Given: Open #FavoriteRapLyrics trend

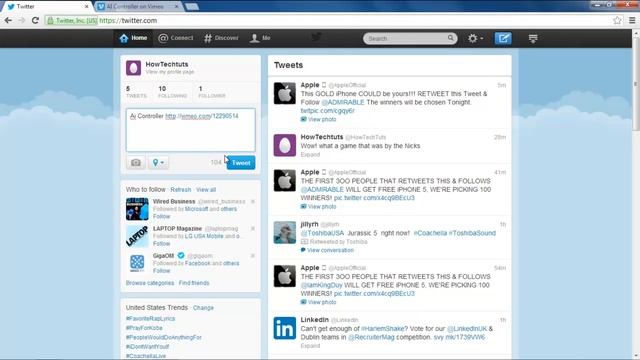Looking at the screenshot, I should pos(150,318).
